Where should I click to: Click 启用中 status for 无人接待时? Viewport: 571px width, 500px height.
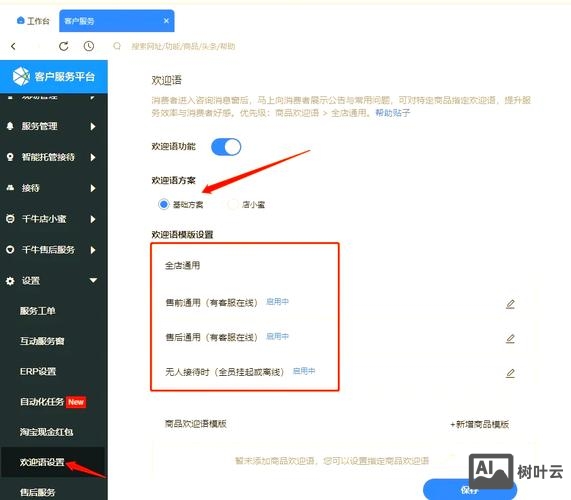coord(304,371)
